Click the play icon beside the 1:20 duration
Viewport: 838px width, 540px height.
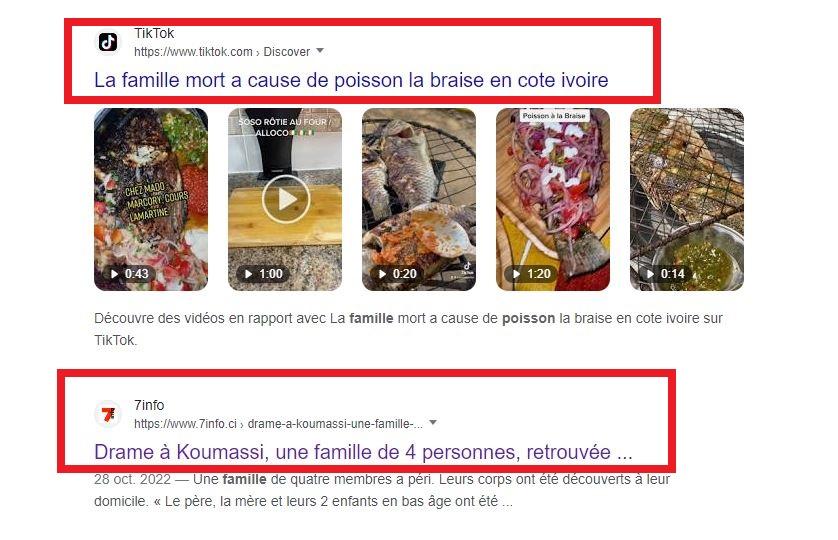coord(517,274)
